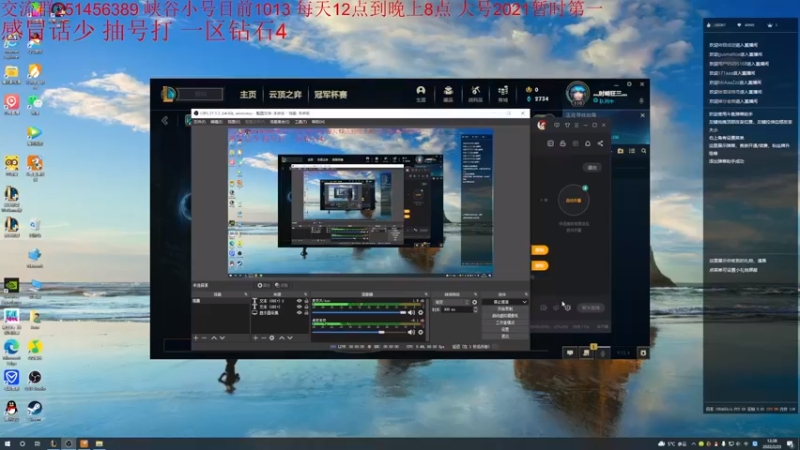Toggle lock on second text source in OBS
This screenshot has width=800, height=450.
point(306,307)
